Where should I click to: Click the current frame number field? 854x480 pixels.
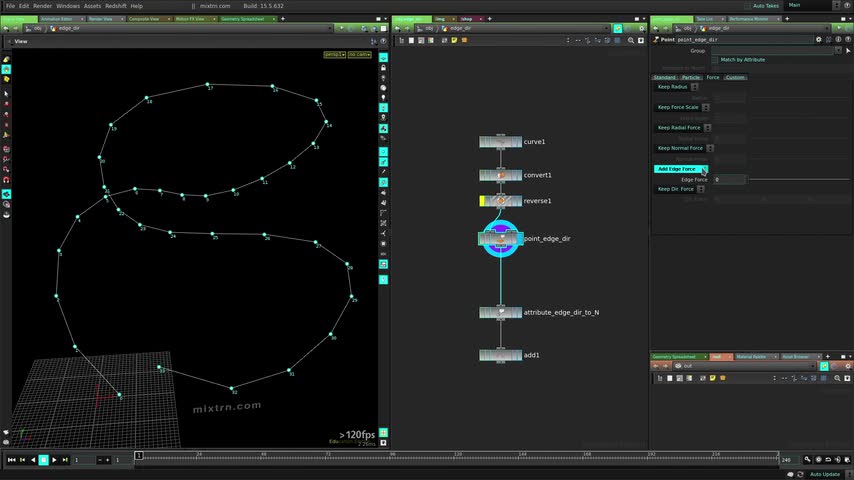point(83,460)
